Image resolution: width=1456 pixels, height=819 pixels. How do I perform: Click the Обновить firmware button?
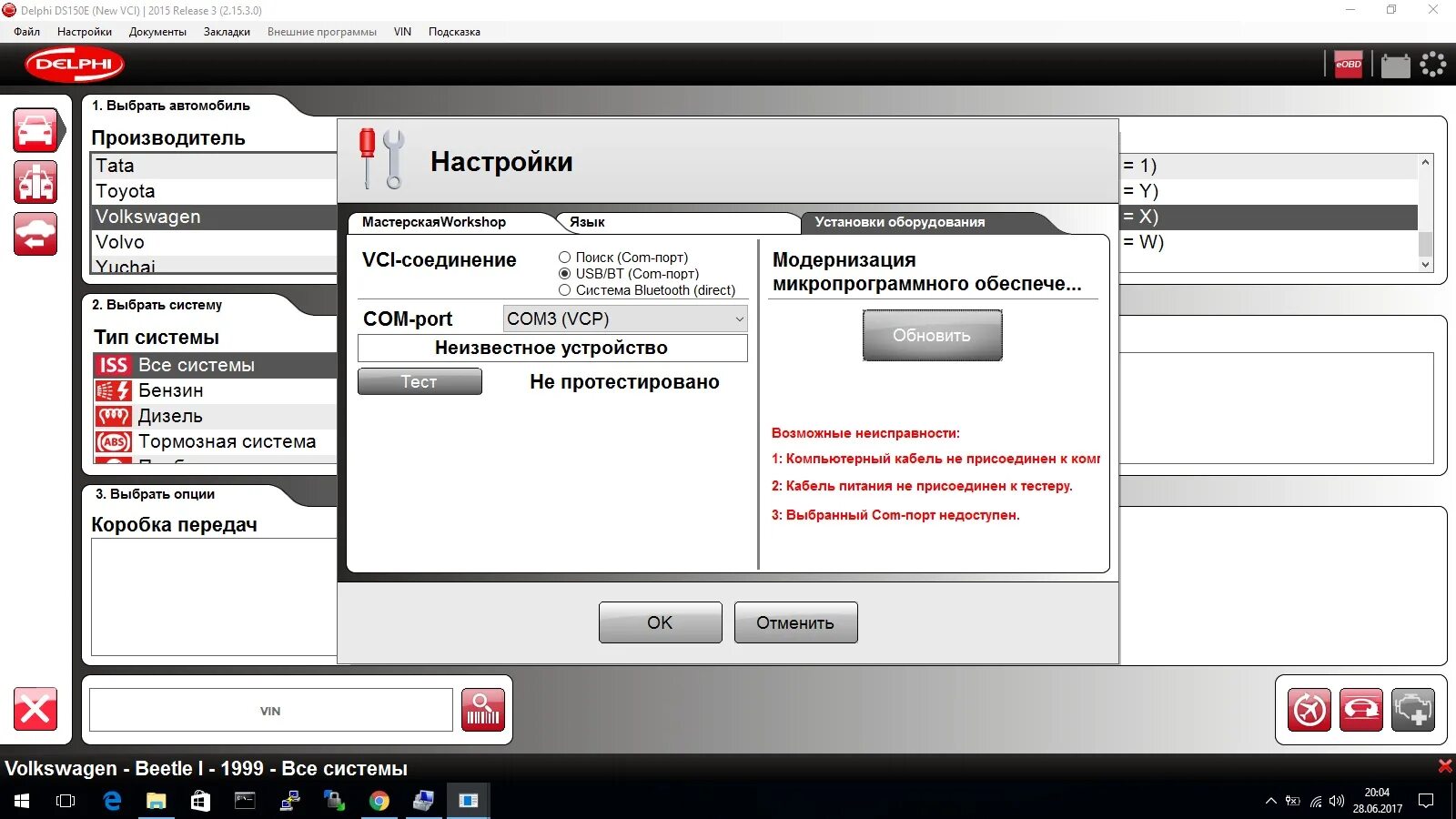point(932,335)
